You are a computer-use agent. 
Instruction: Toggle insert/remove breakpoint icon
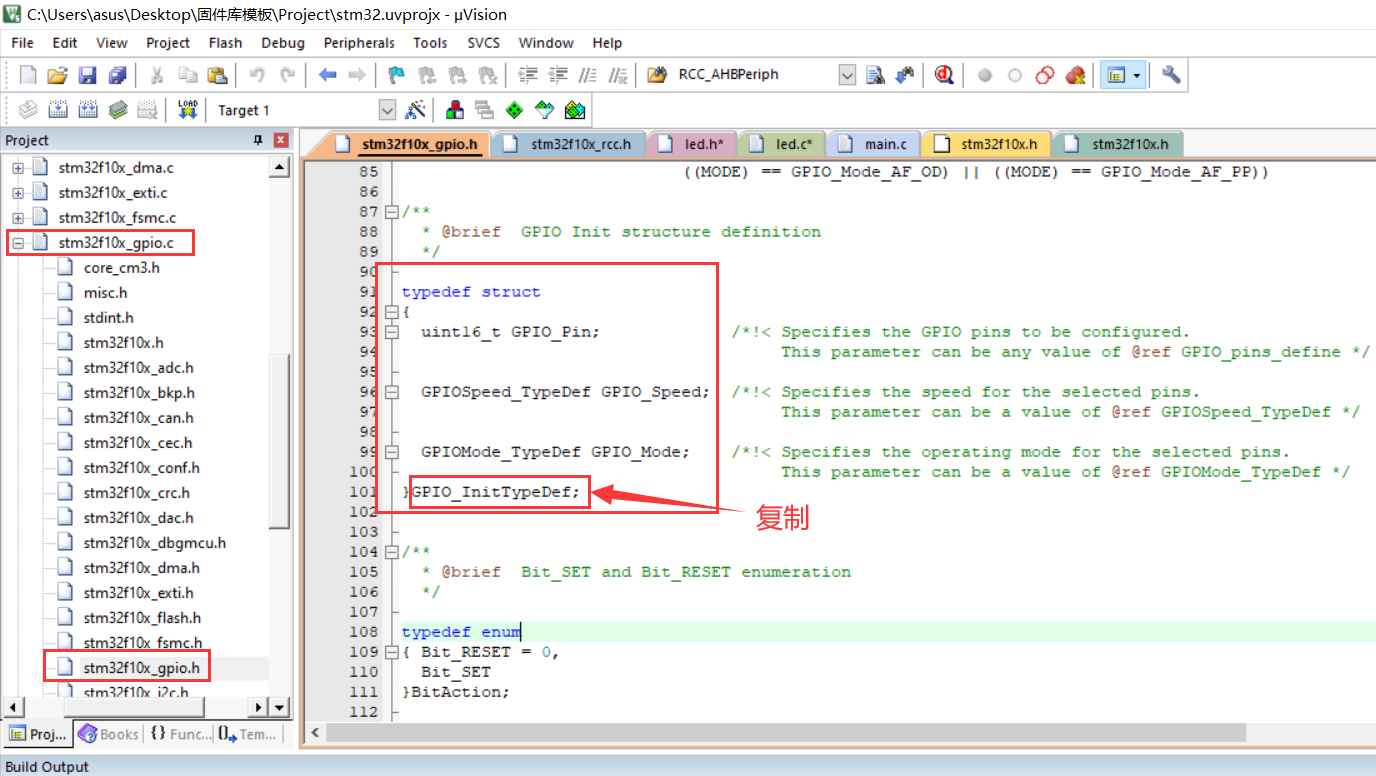(985, 75)
